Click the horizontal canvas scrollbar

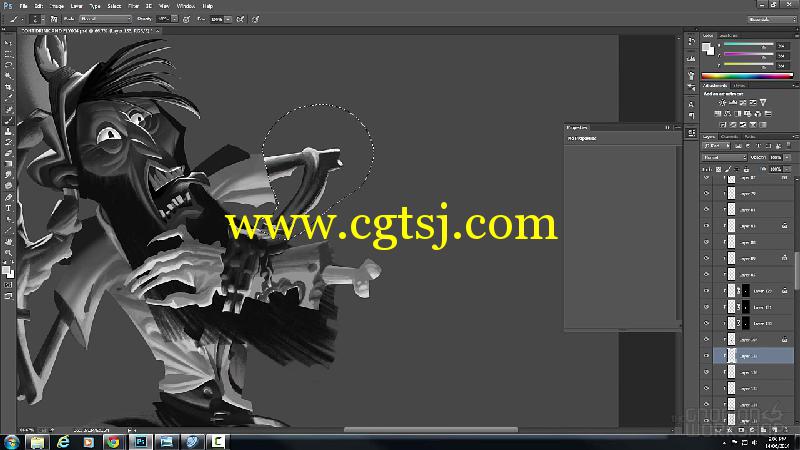[431, 430]
